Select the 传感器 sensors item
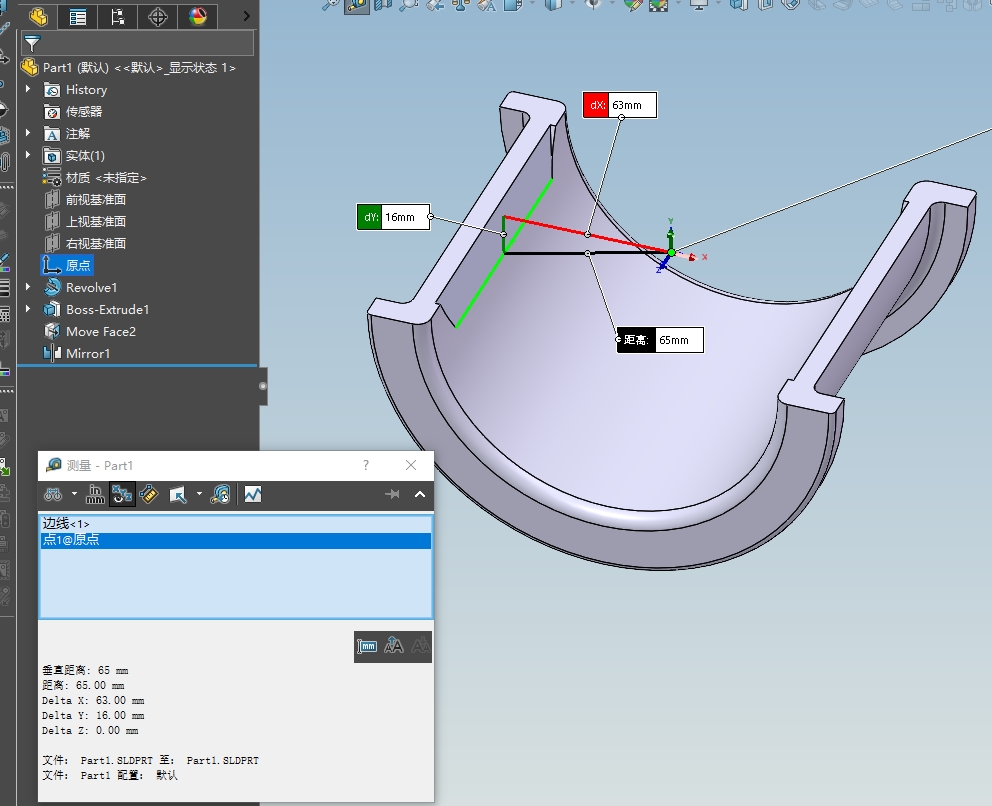Viewport: 992px width, 806px height. point(73,112)
